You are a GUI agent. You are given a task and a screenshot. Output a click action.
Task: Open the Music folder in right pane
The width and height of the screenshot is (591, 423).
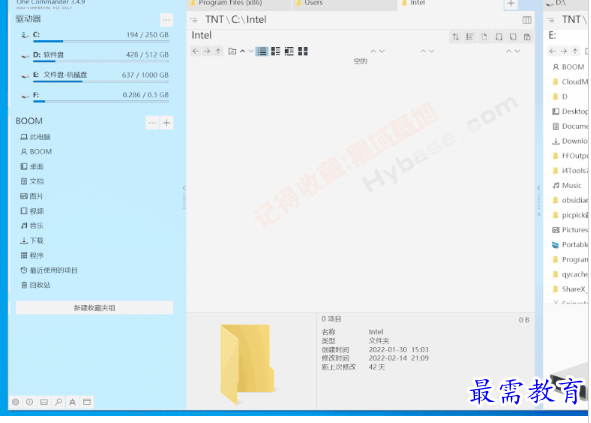(567, 185)
